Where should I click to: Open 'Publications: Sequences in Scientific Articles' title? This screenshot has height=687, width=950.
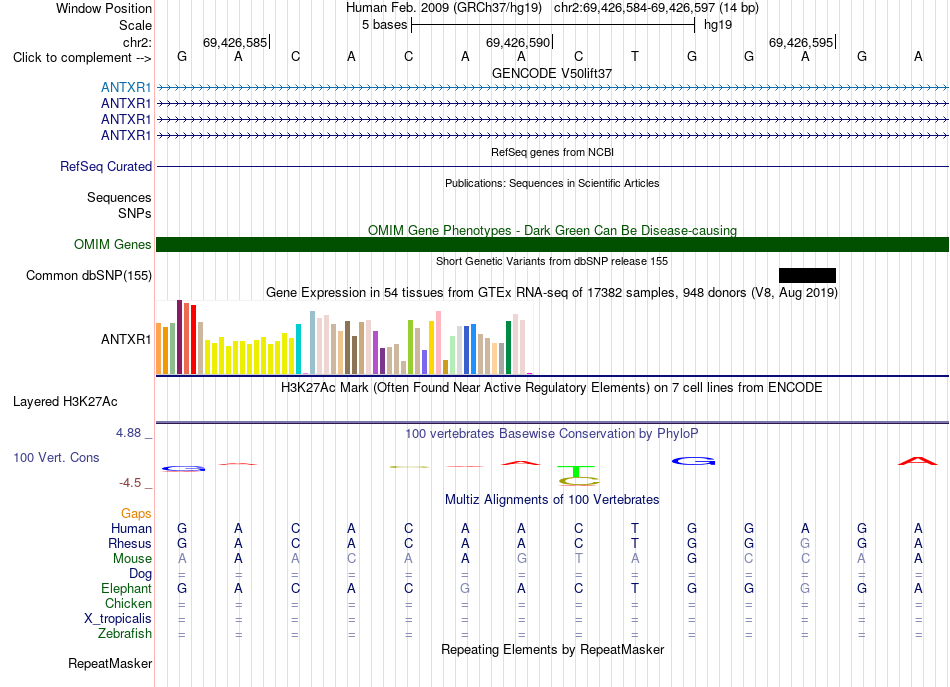coord(552,183)
